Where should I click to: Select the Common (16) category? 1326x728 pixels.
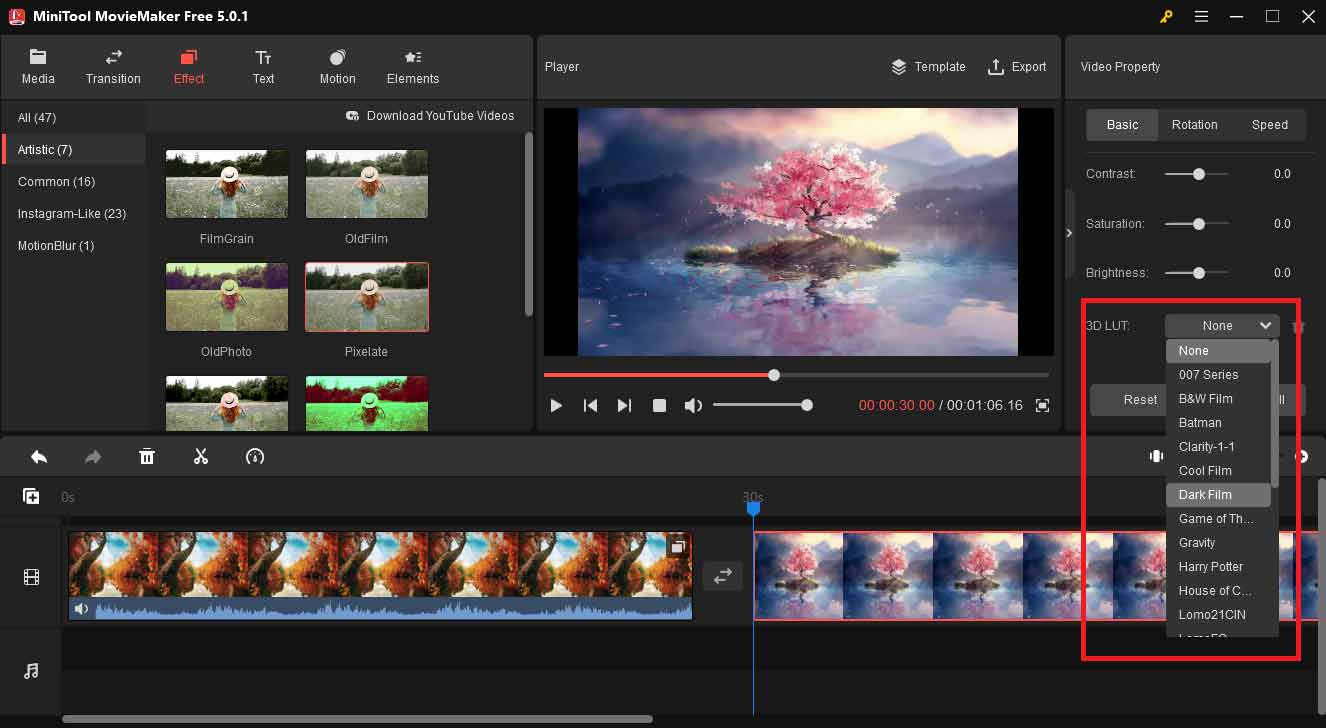tap(73, 181)
